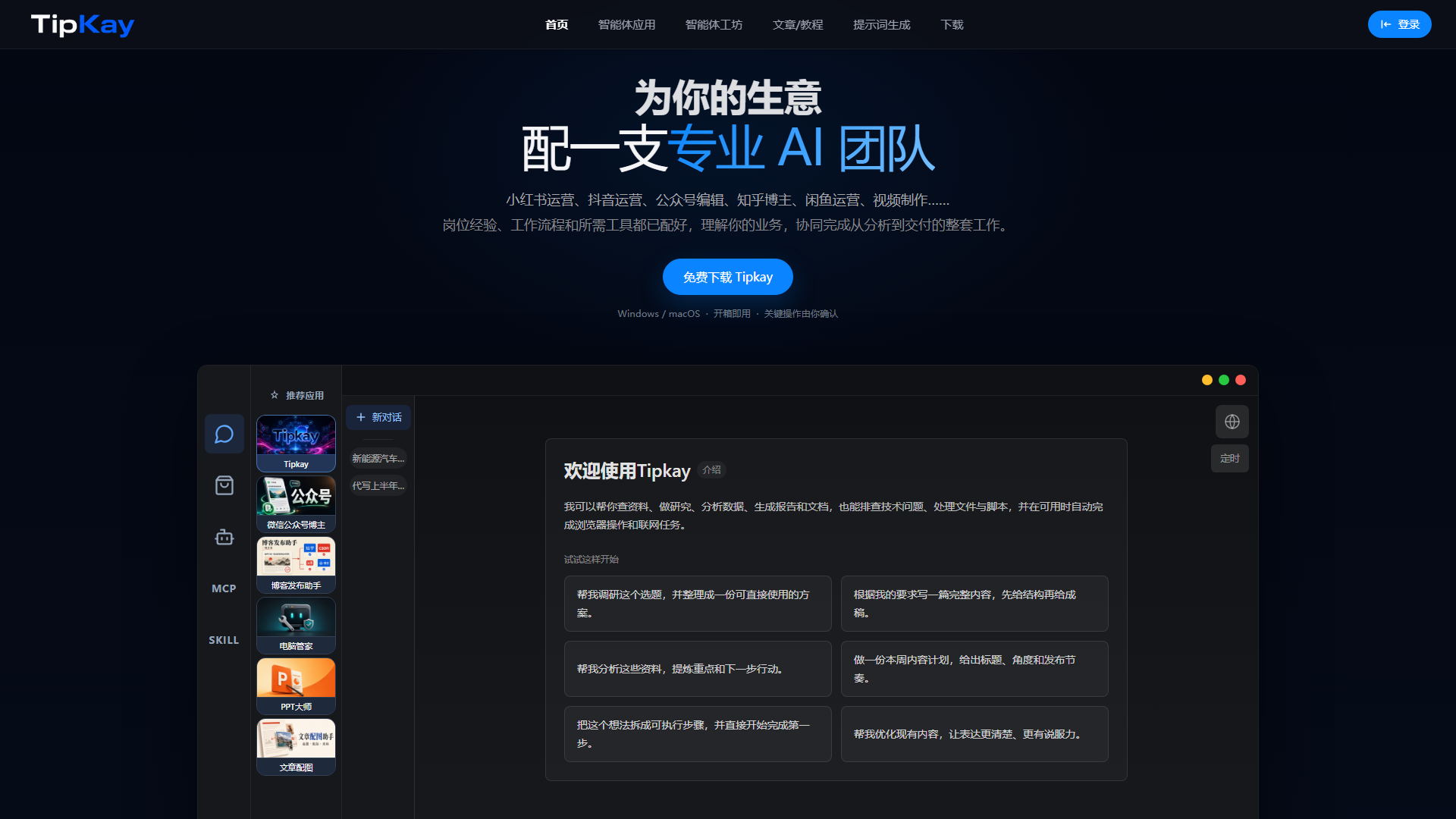Open the PPT大师 app card
Screen dimensions: 1456x819
coord(296,686)
